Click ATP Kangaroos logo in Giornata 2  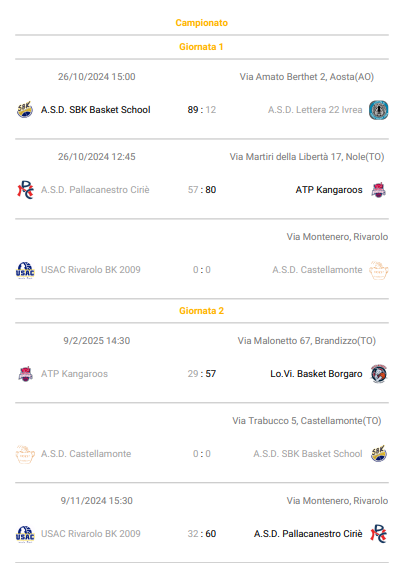(25, 374)
